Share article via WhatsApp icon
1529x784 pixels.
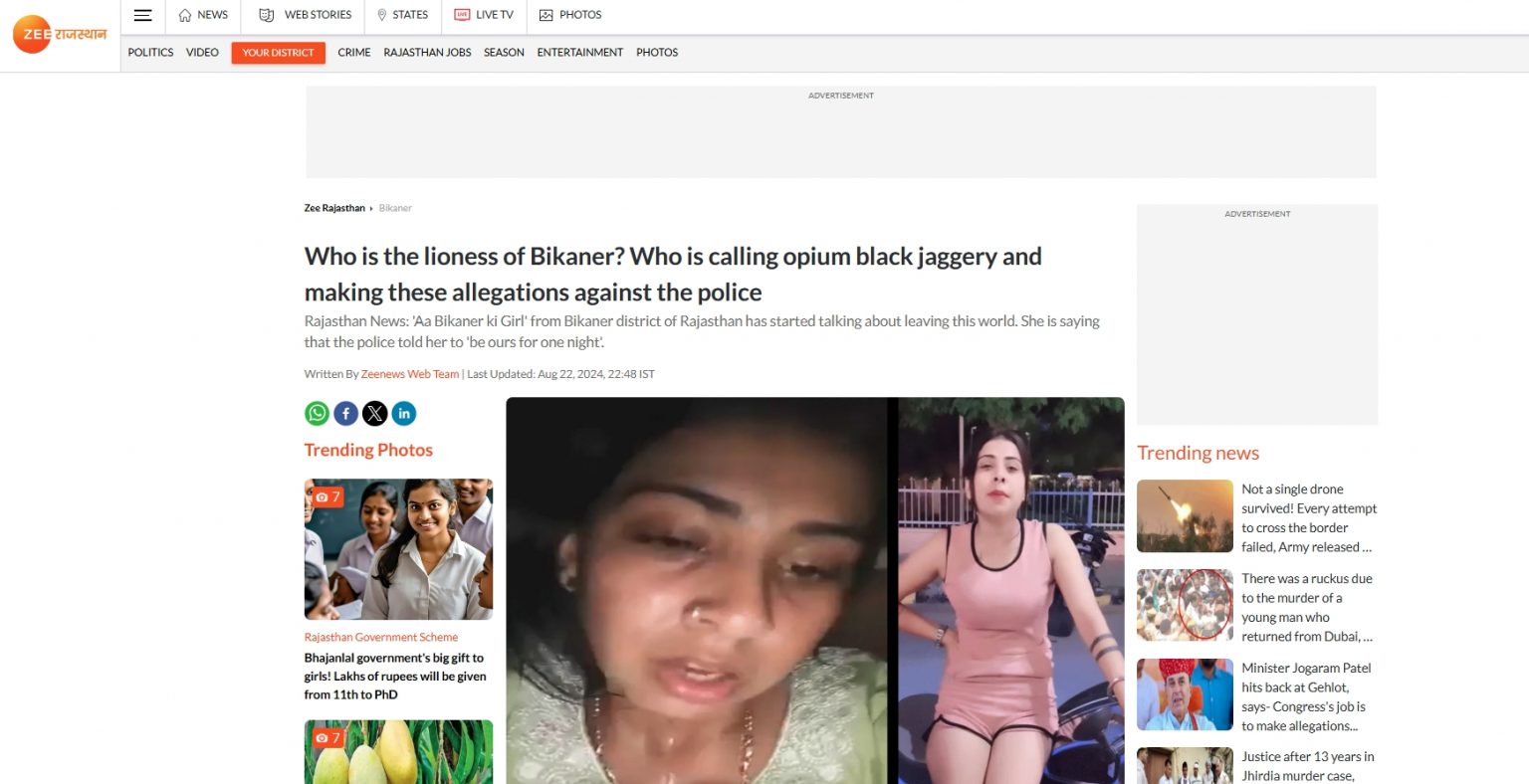[x=317, y=413]
